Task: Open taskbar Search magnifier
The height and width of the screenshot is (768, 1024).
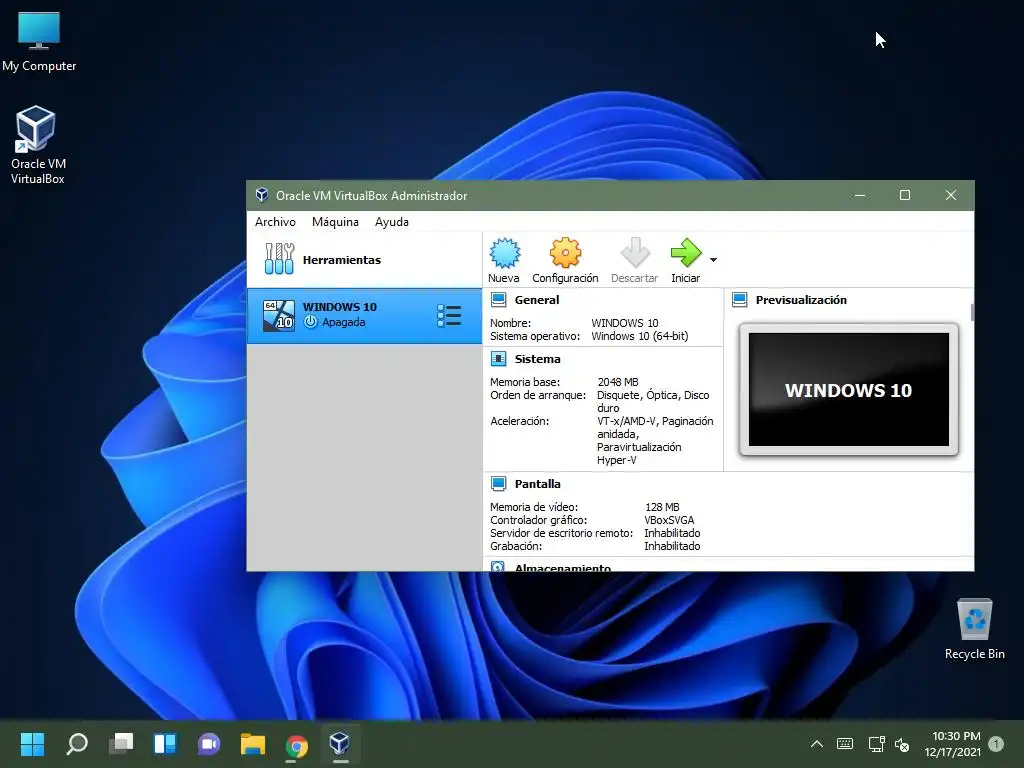Action: pos(77,744)
